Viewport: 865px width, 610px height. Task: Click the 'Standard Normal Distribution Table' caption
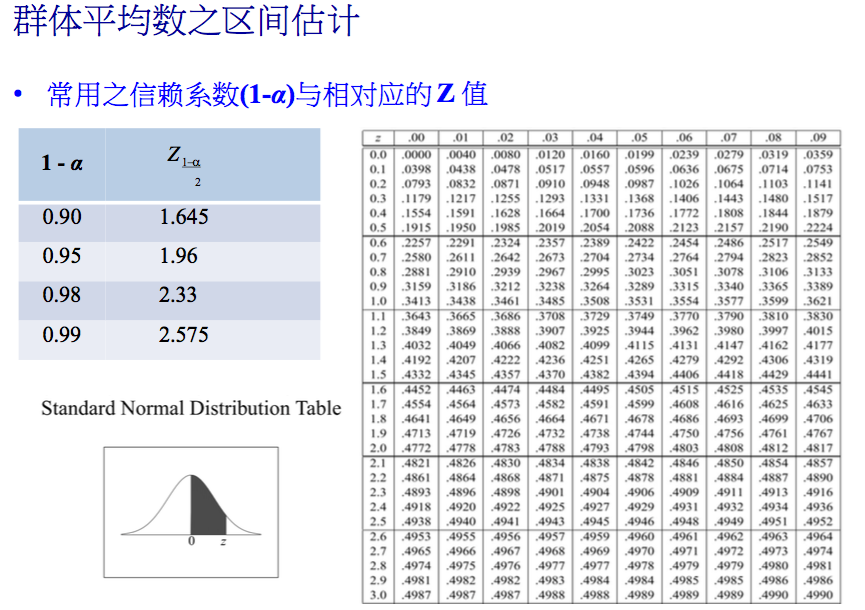pos(191,408)
